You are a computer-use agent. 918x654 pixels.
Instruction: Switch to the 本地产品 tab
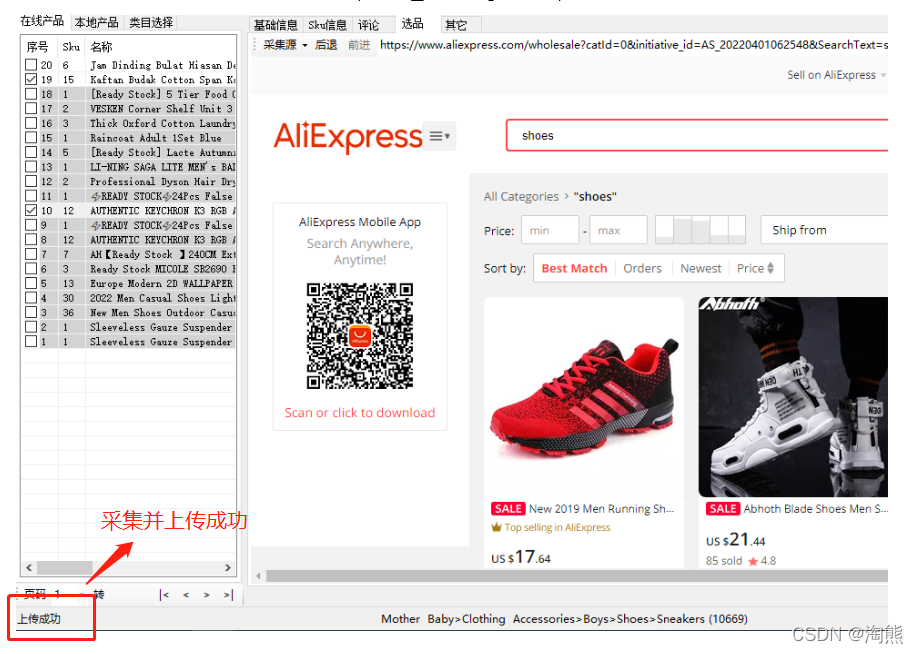click(x=97, y=23)
